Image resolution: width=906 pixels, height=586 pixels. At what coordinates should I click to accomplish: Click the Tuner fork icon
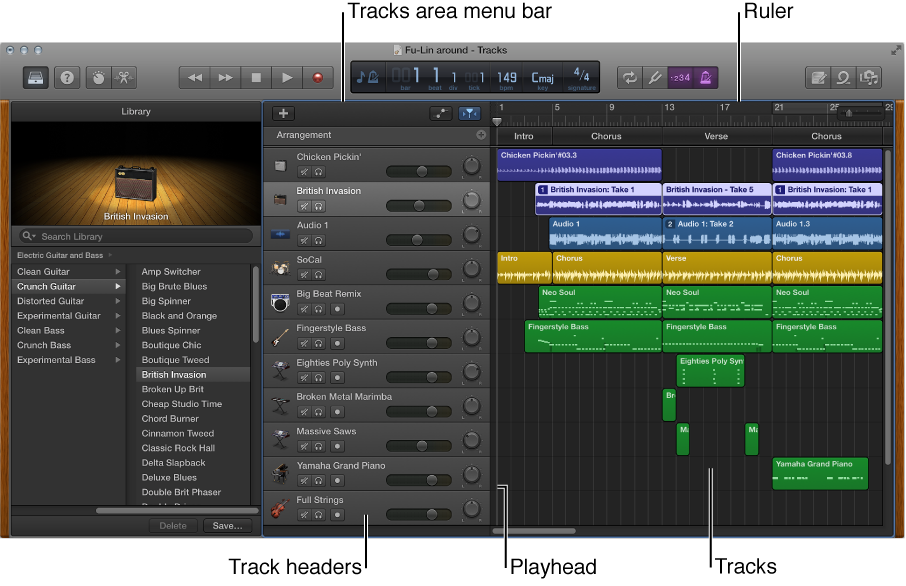(x=656, y=77)
